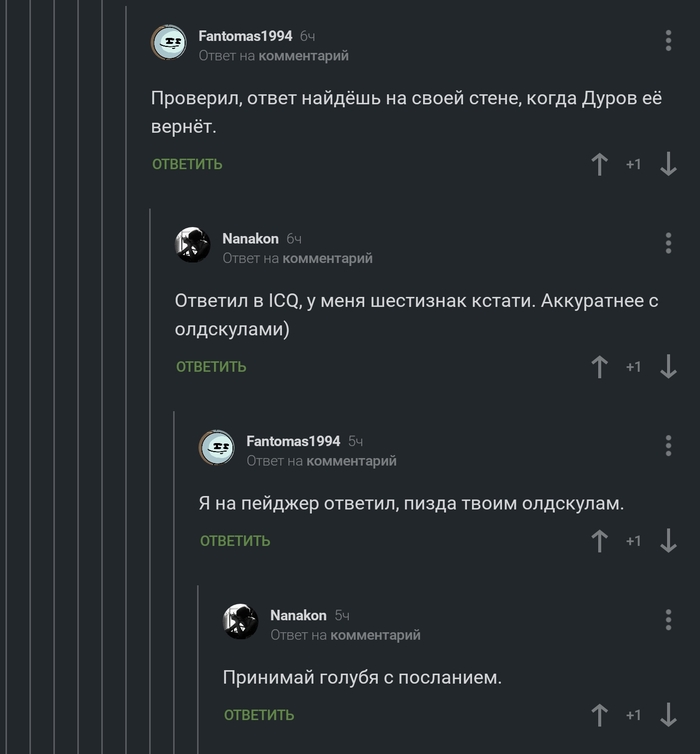Reply to Nanakon's ICQ comment

211,367
